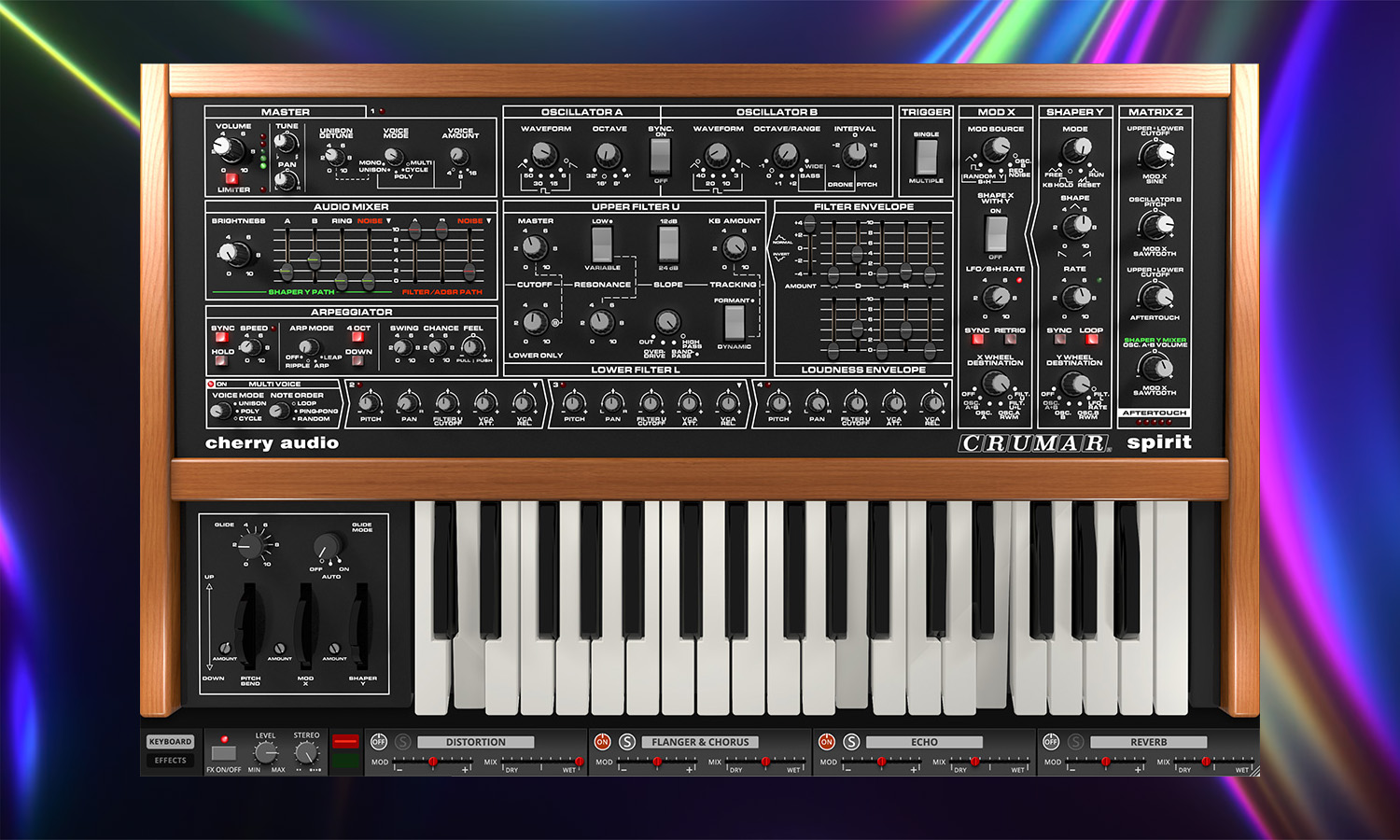This screenshot has width=1400, height=840.
Task: Toggle the Echo effect power button
Action: pos(827,742)
